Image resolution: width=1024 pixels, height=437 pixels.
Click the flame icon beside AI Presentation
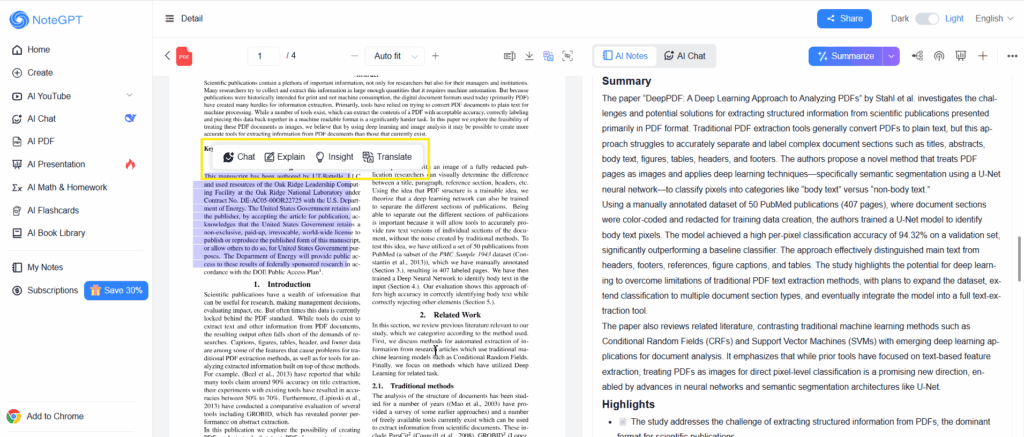click(130, 165)
